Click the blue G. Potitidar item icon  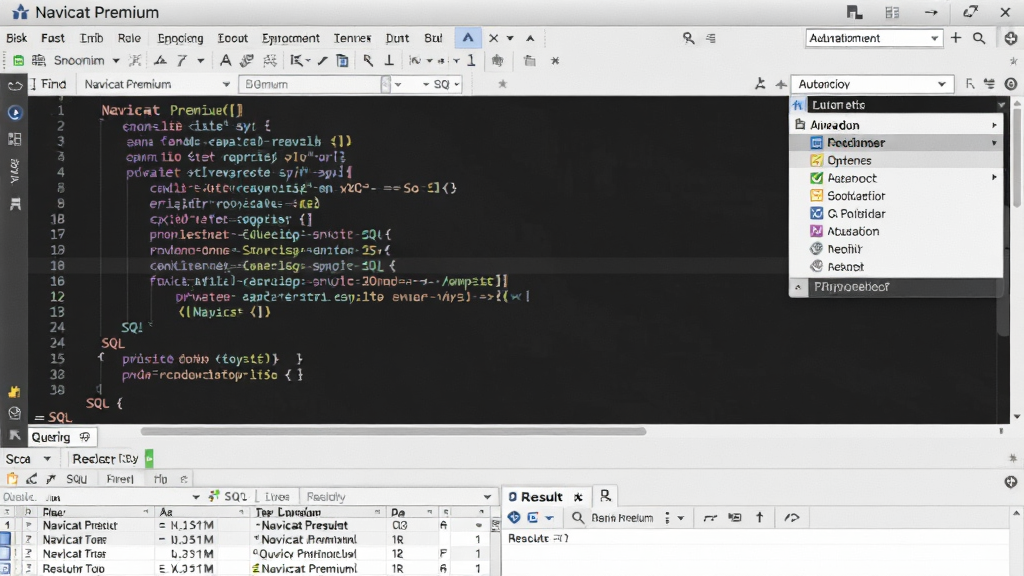(x=816, y=214)
